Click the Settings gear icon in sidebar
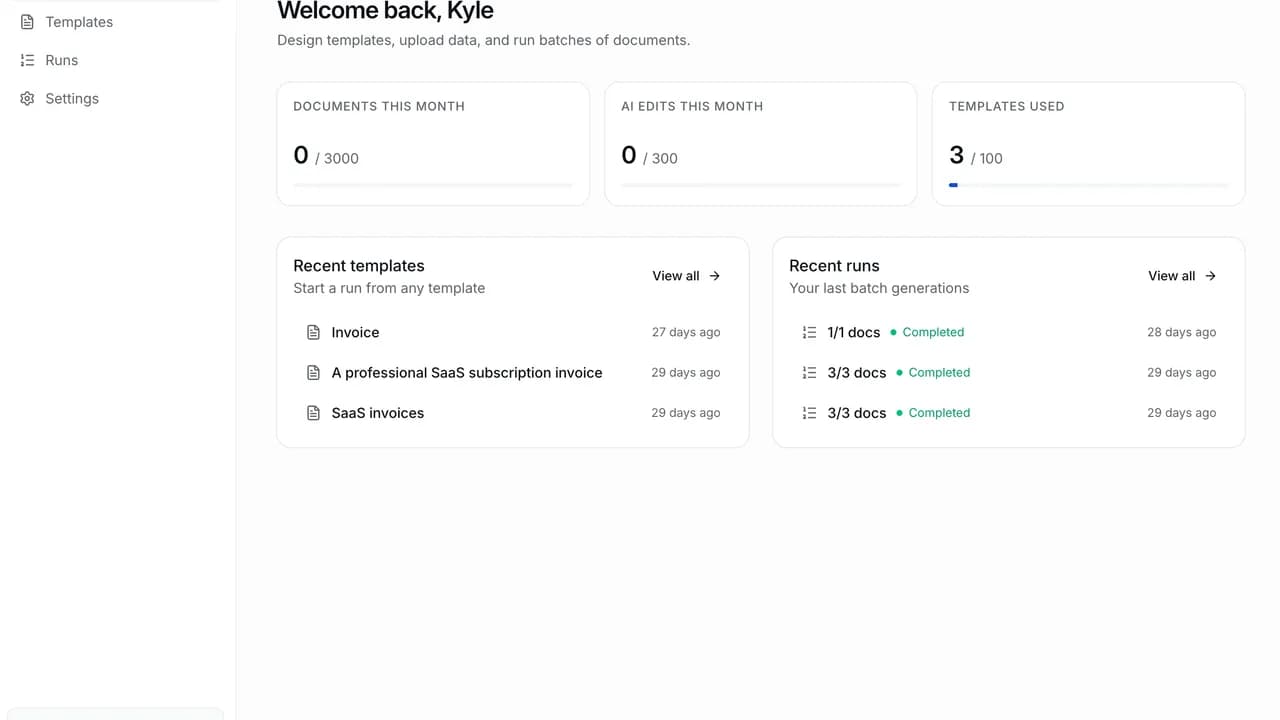1280x720 pixels. click(x=27, y=98)
